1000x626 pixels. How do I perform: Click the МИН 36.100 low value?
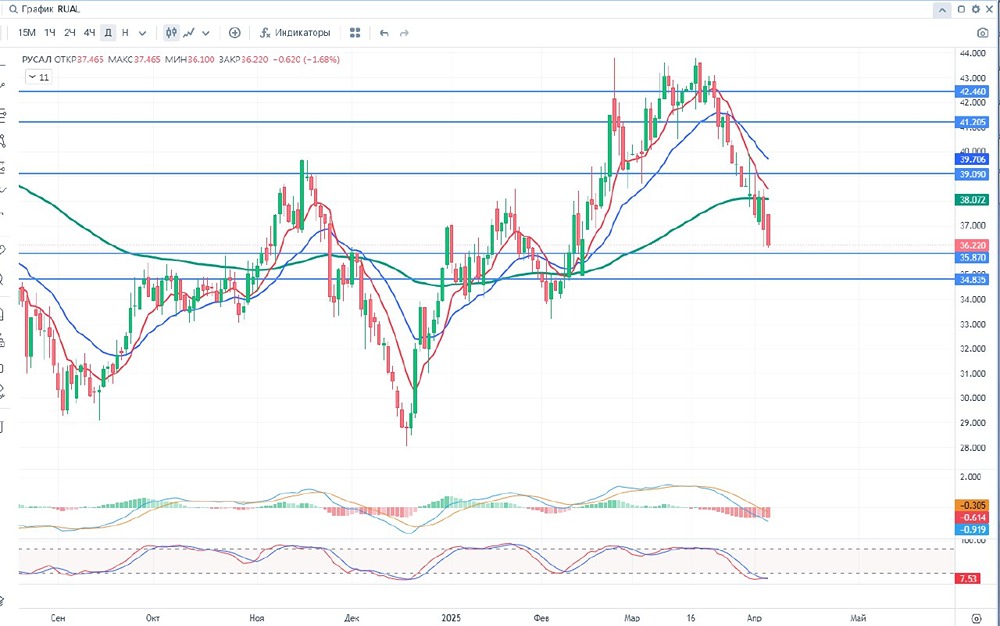[190, 59]
